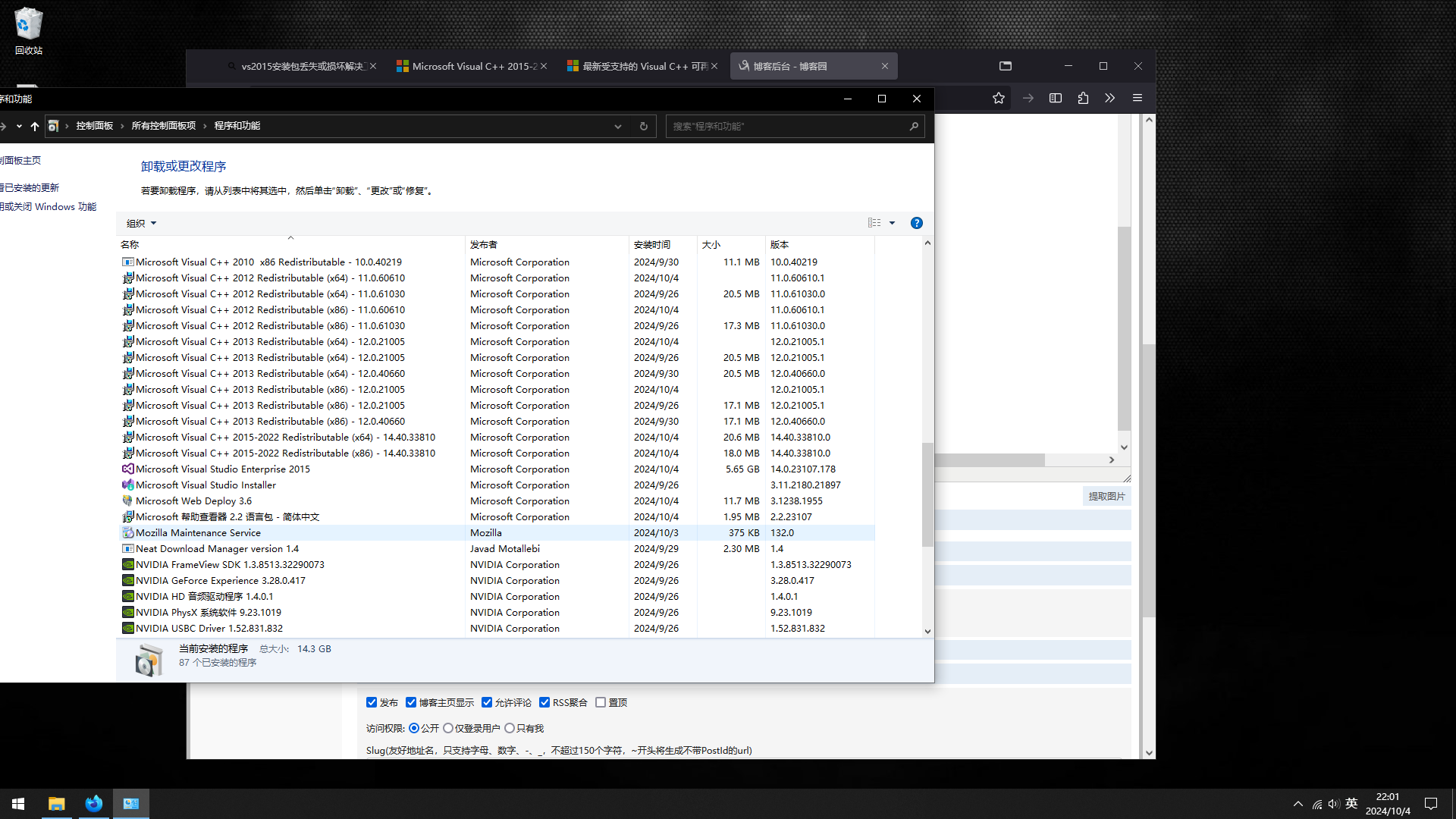Open Firefox tab overview icon in title bar

pyautogui.click(x=1006, y=66)
